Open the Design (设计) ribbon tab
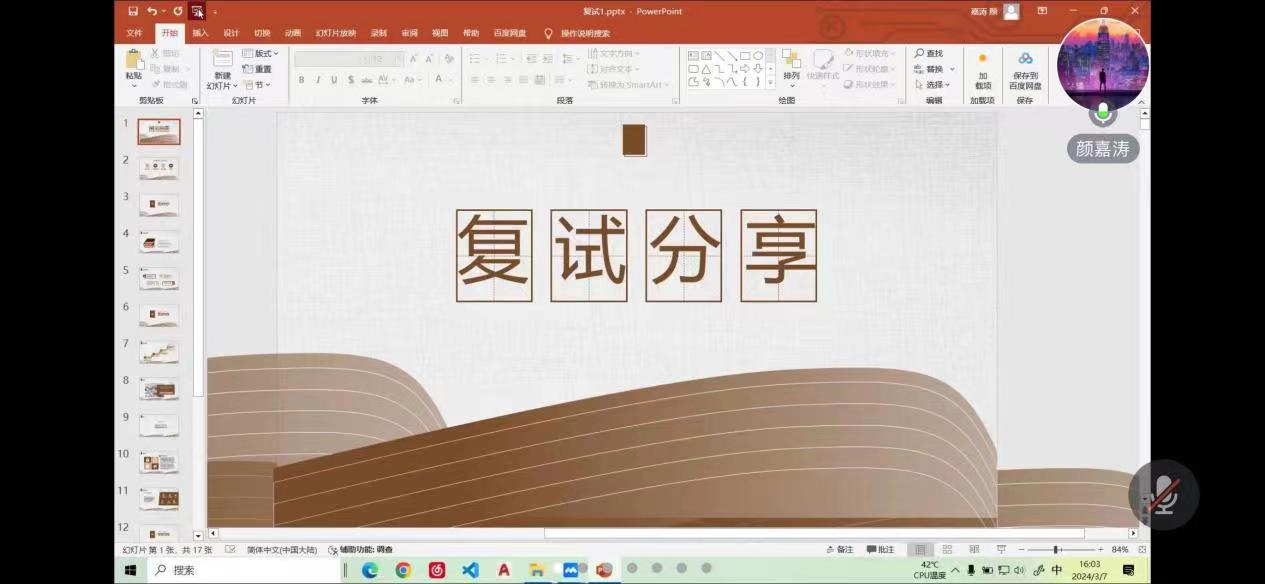The image size is (1265, 584). [231, 33]
